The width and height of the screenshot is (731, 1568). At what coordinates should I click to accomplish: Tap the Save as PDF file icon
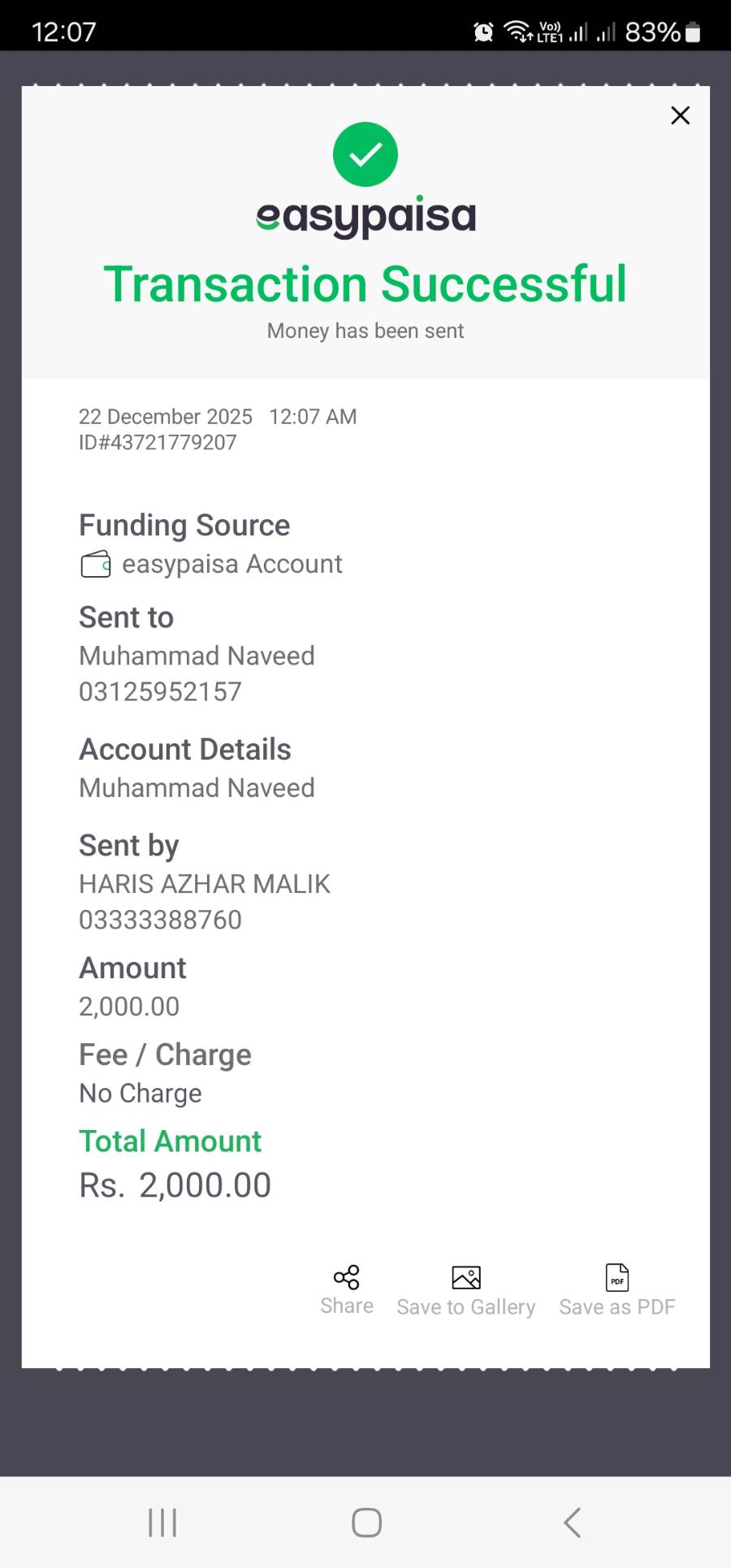point(617,1278)
